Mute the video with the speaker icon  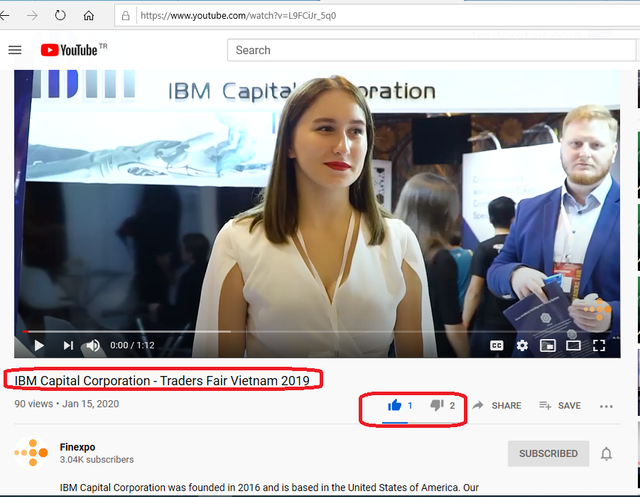(x=93, y=346)
